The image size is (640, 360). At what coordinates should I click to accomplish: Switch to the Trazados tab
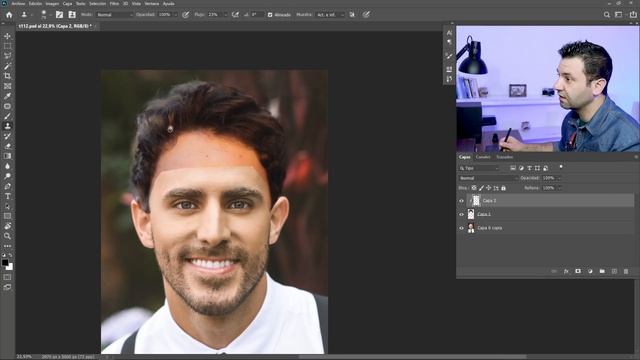click(504, 157)
